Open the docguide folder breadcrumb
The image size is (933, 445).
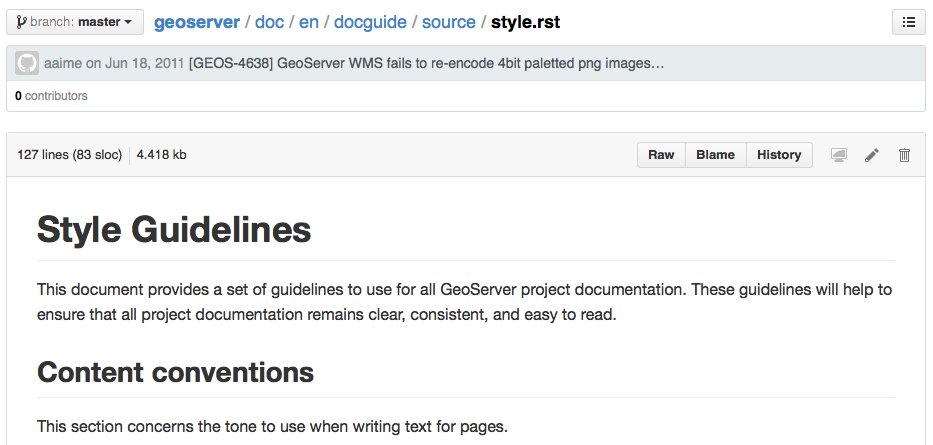coord(370,23)
